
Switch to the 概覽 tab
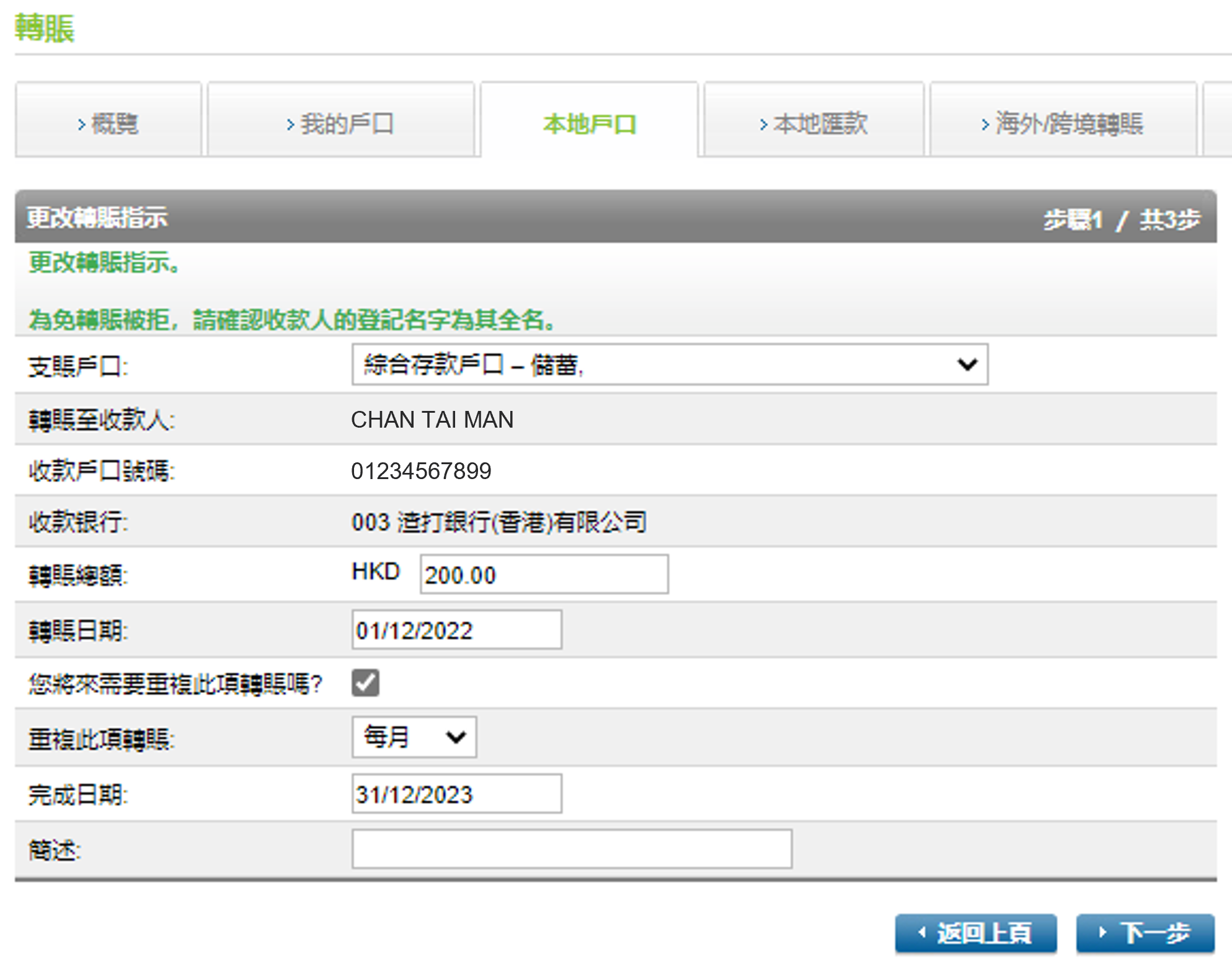point(109,122)
